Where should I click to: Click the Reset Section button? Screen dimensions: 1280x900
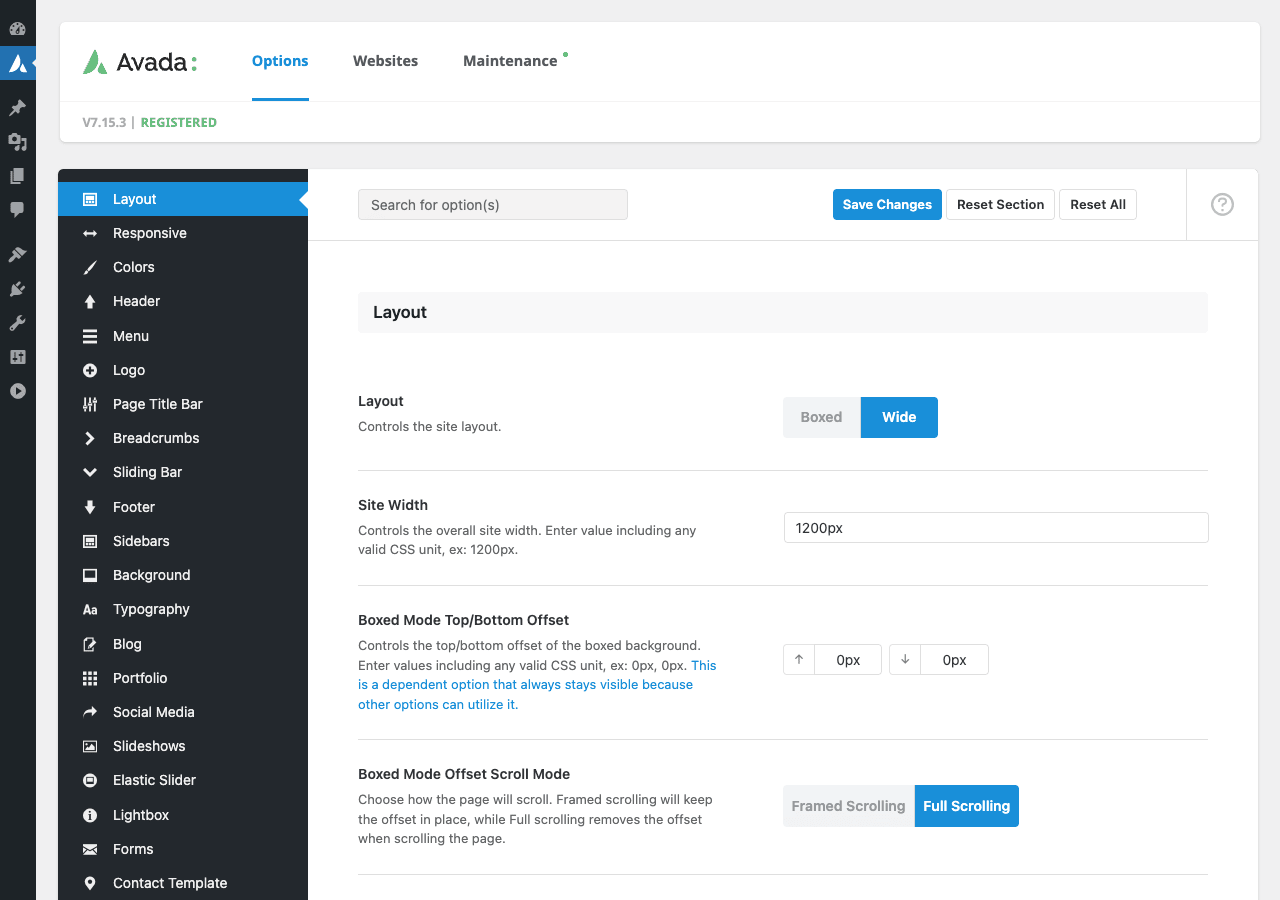(1000, 204)
